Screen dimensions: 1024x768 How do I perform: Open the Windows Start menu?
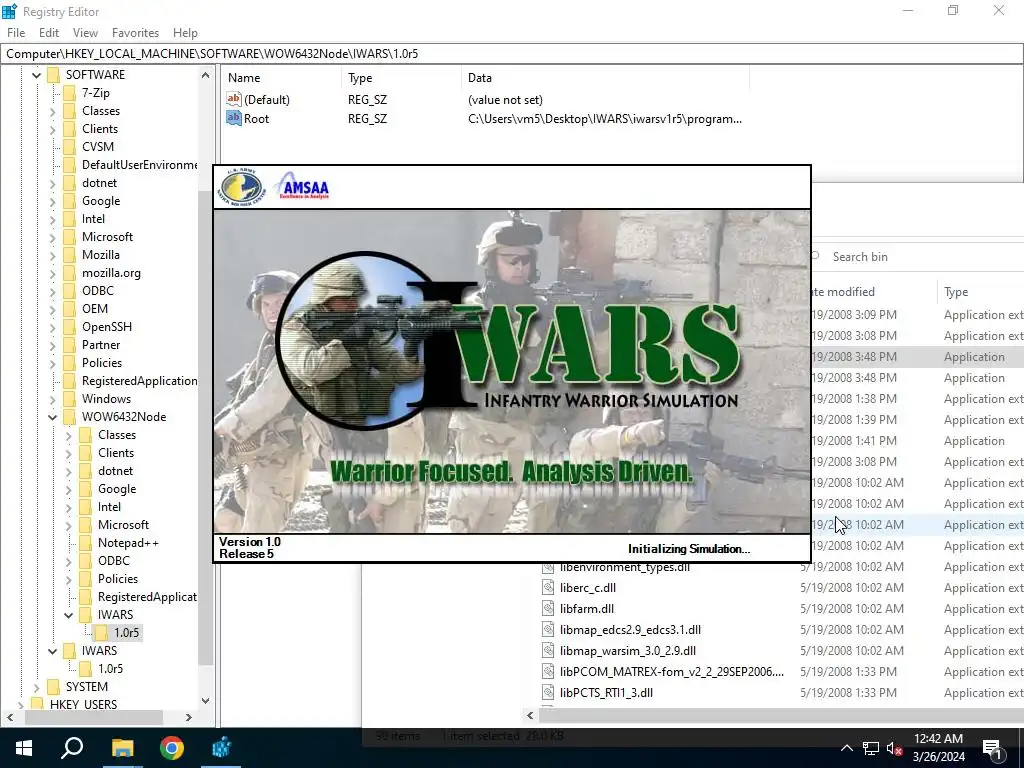24,748
